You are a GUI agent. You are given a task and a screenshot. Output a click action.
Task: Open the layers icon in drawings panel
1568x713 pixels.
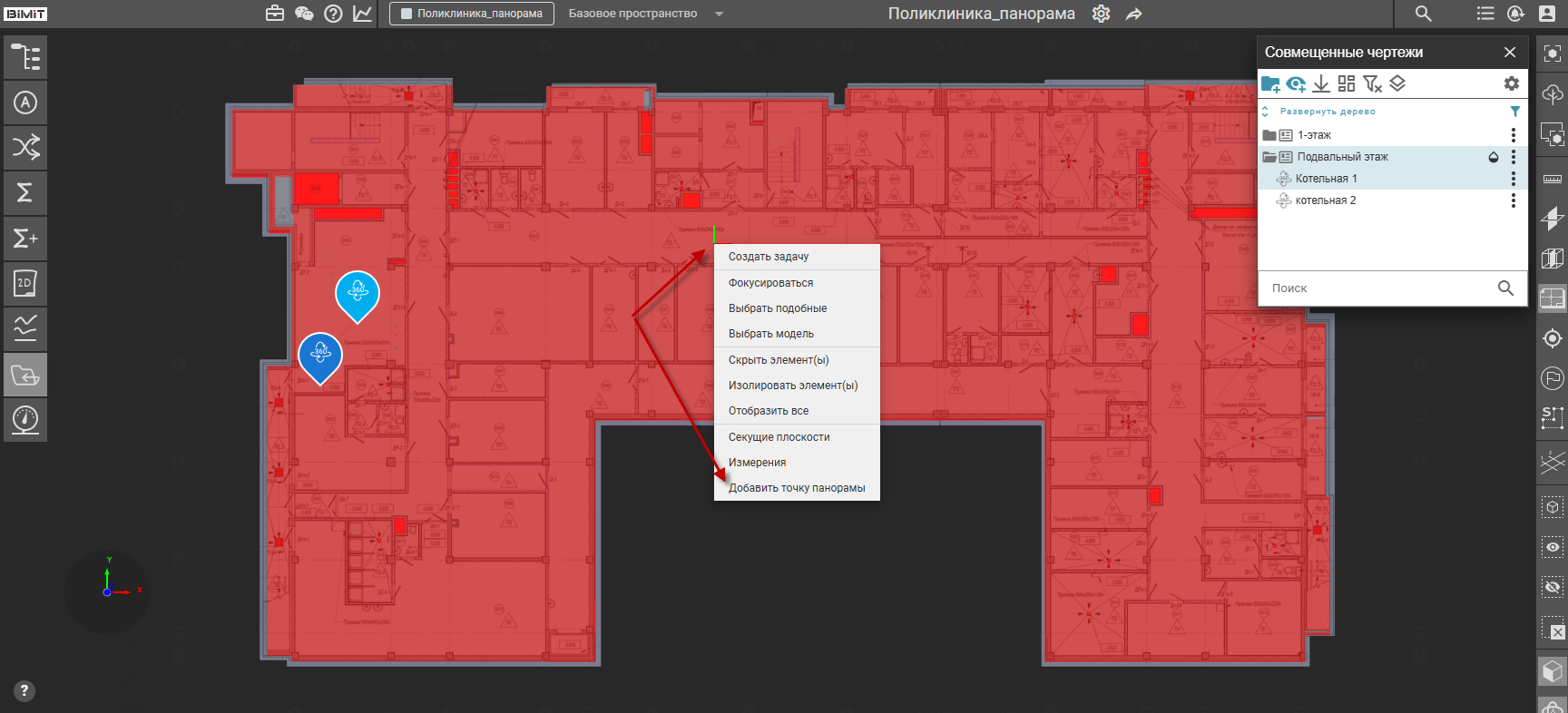coord(1397,83)
